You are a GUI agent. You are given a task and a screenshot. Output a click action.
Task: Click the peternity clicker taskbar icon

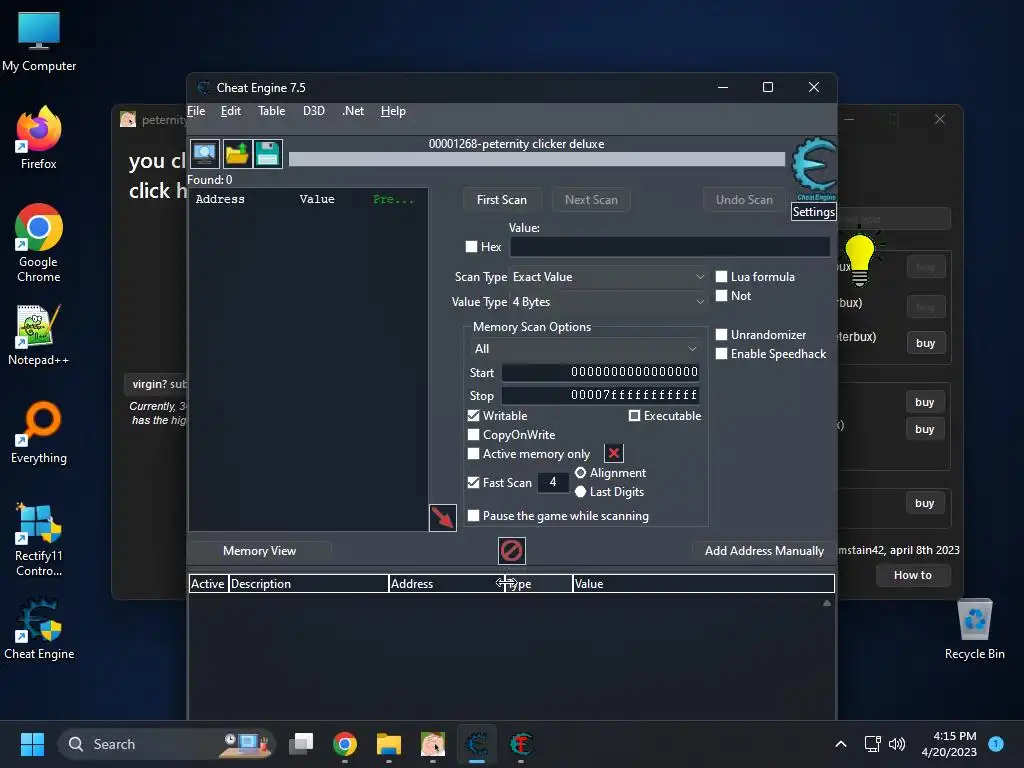point(432,744)
